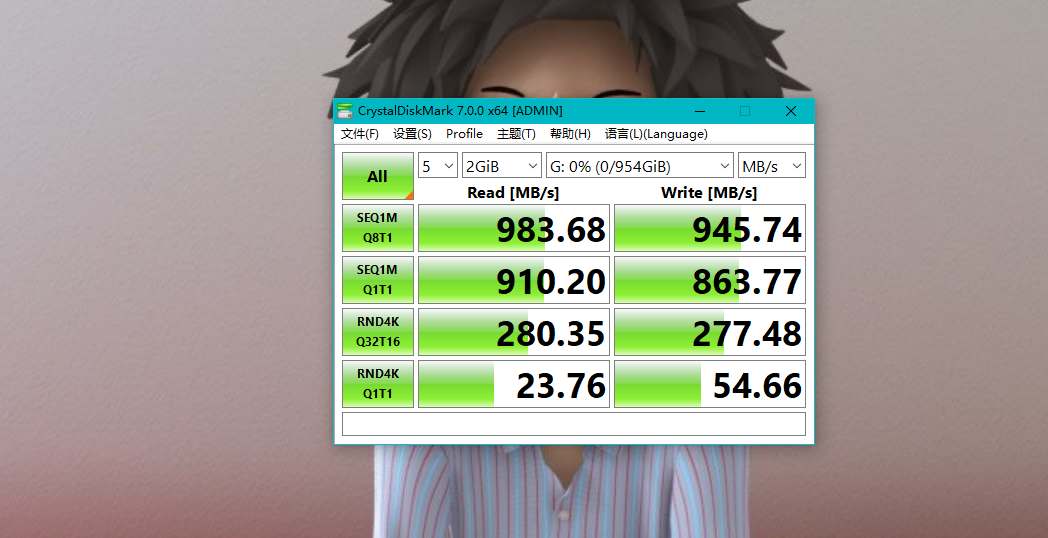The height and width of the screenshot is (538, 1048).
Task: Open the 主题(T) menu
Action: tap(516, 134)
